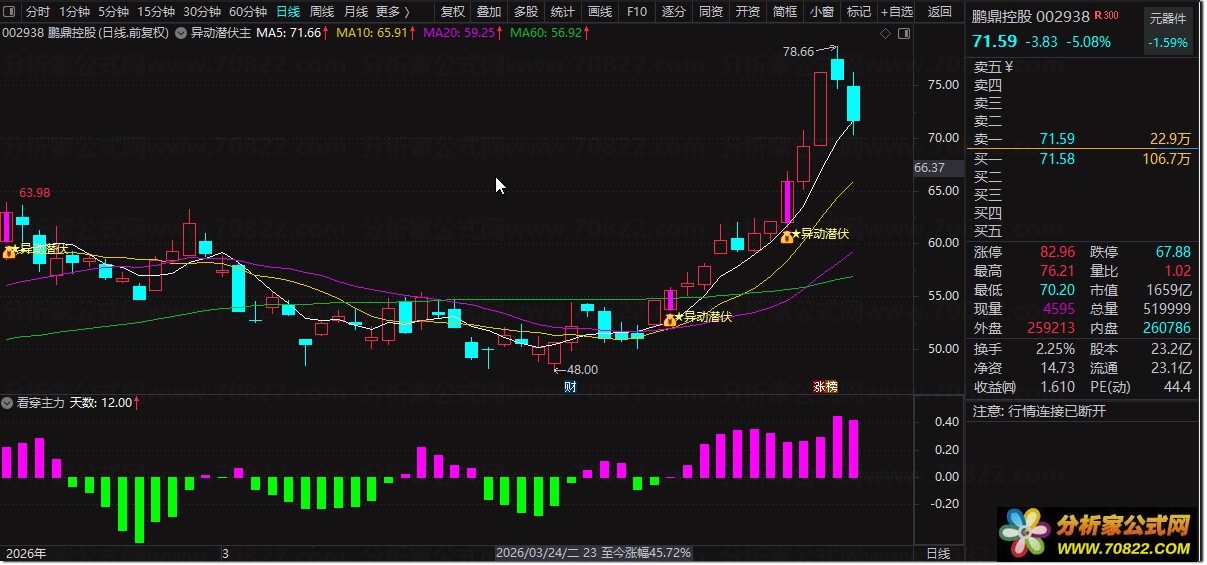Open the 多股 multi-stock view
The width and height of the screenshot is (1207, 565).
(526, 12)
